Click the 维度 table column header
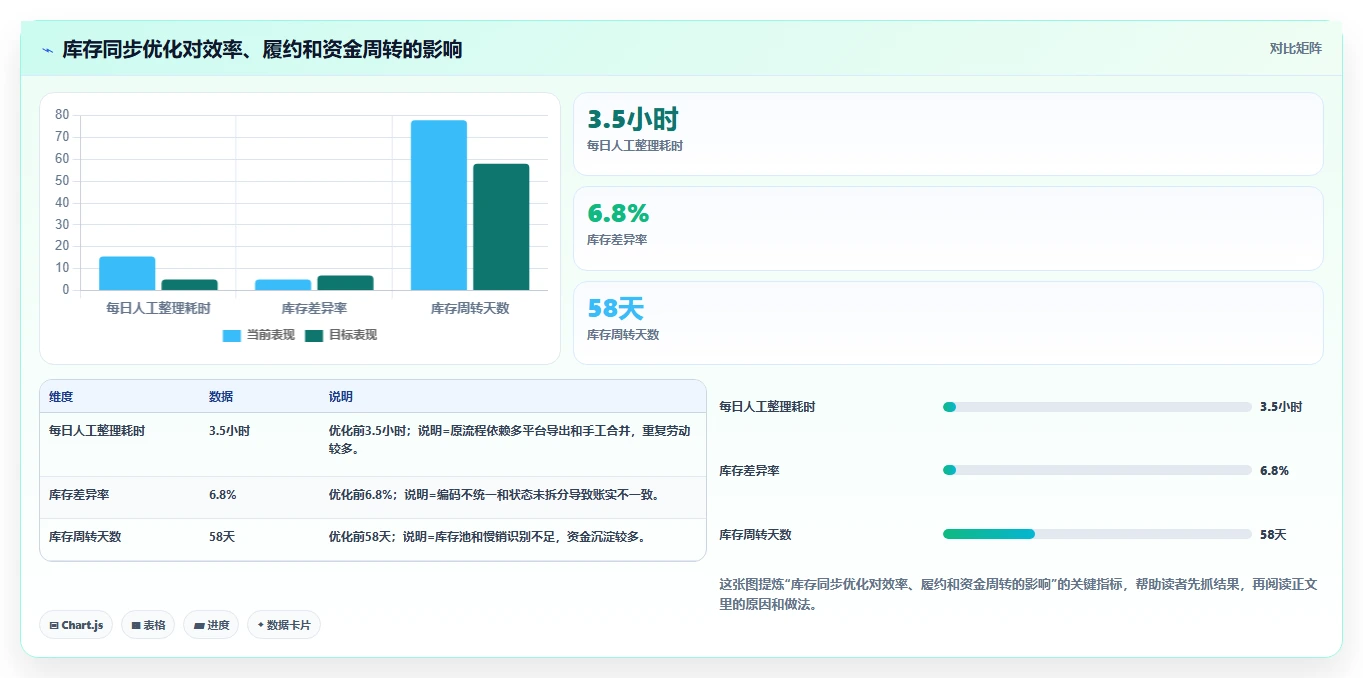Viewport: 1363px width, 678px height. pos(61,397)
